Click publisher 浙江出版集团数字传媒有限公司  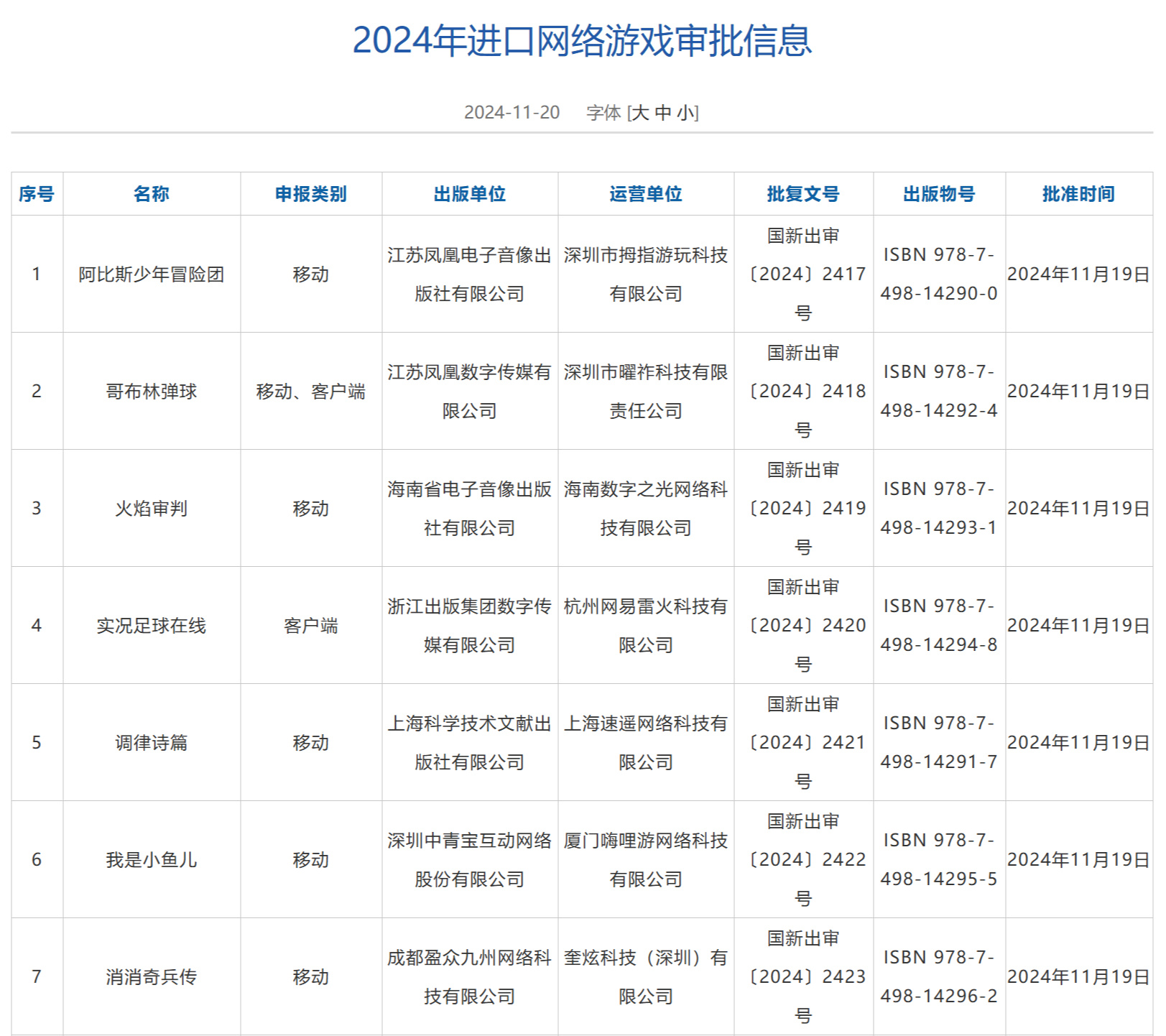click(x=470, y=626)
